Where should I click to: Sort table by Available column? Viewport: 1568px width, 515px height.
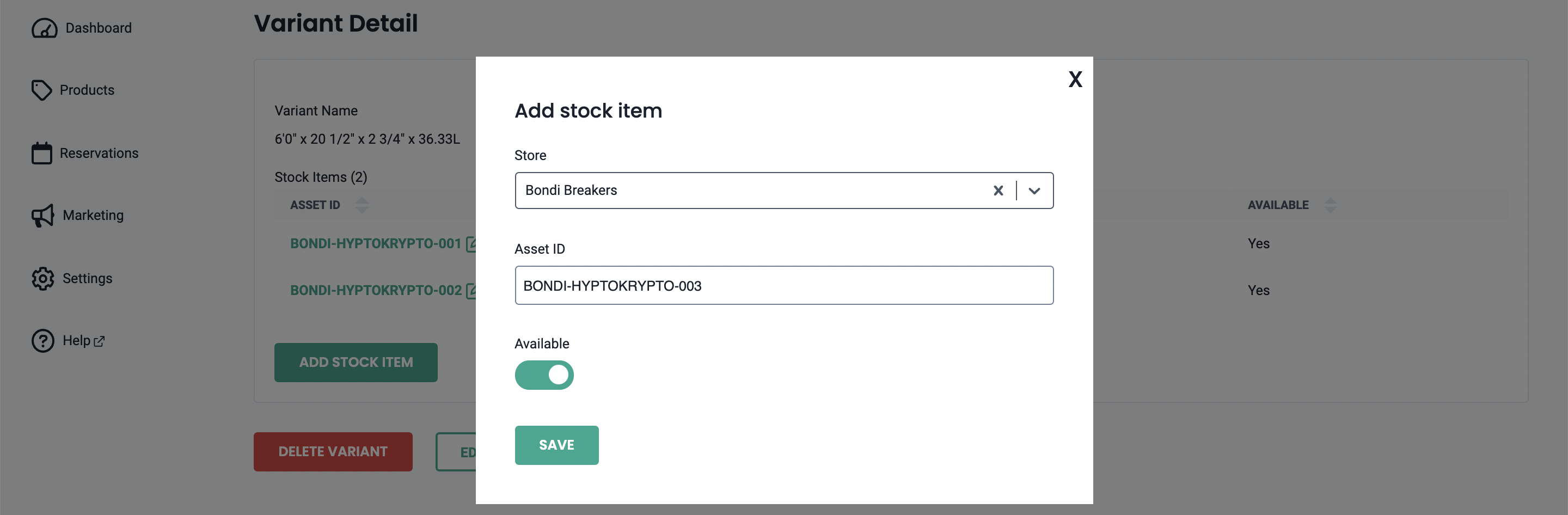1330,205
